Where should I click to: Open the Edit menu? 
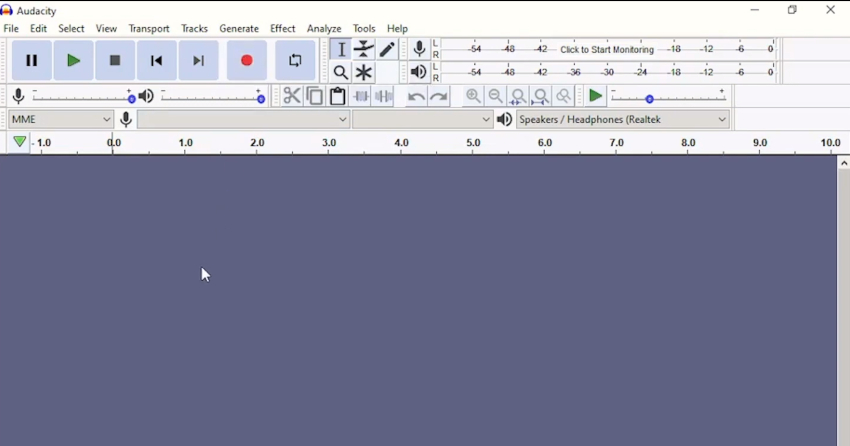pyautogui.click(x=38, y=29)
